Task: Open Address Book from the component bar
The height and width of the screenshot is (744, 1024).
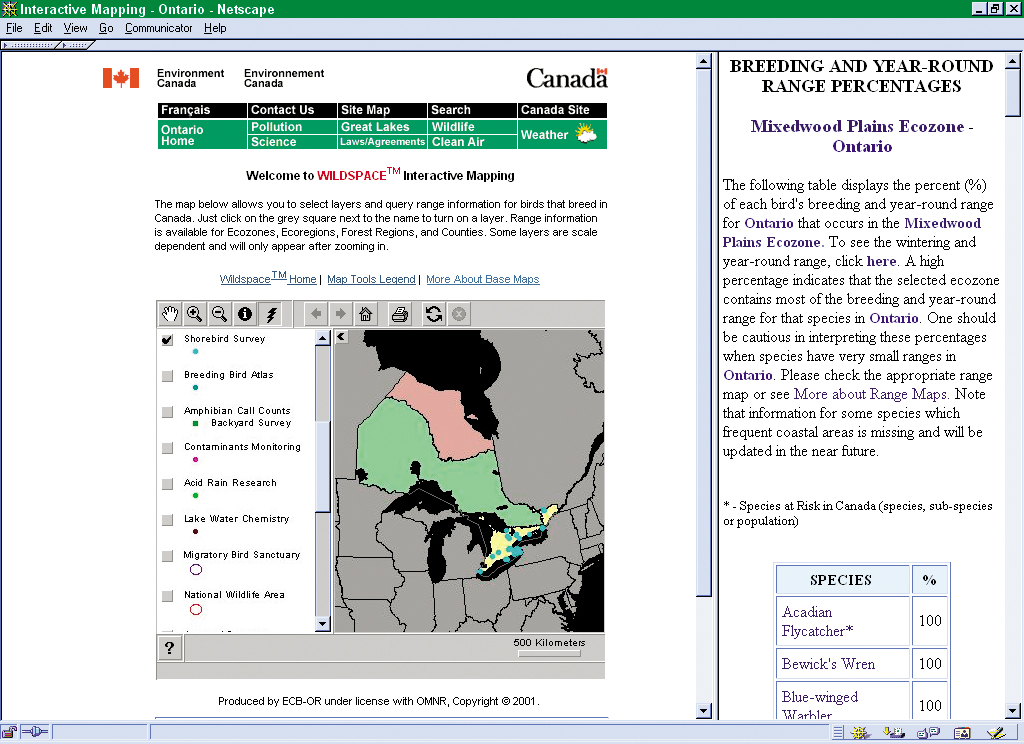Action: pyautogui.click(x=962, y=733)
